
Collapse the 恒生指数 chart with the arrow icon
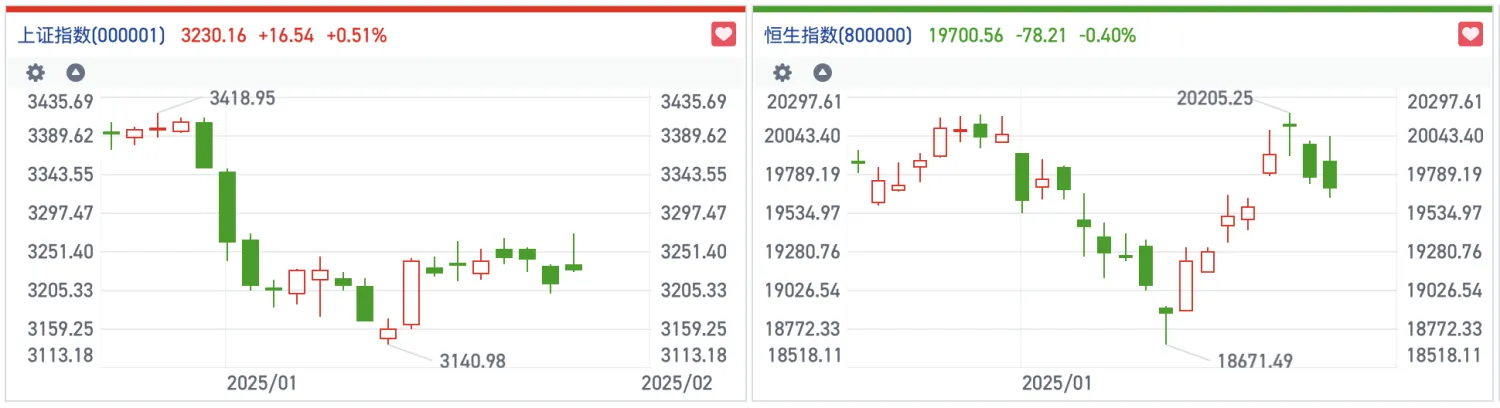pos(822,72)
